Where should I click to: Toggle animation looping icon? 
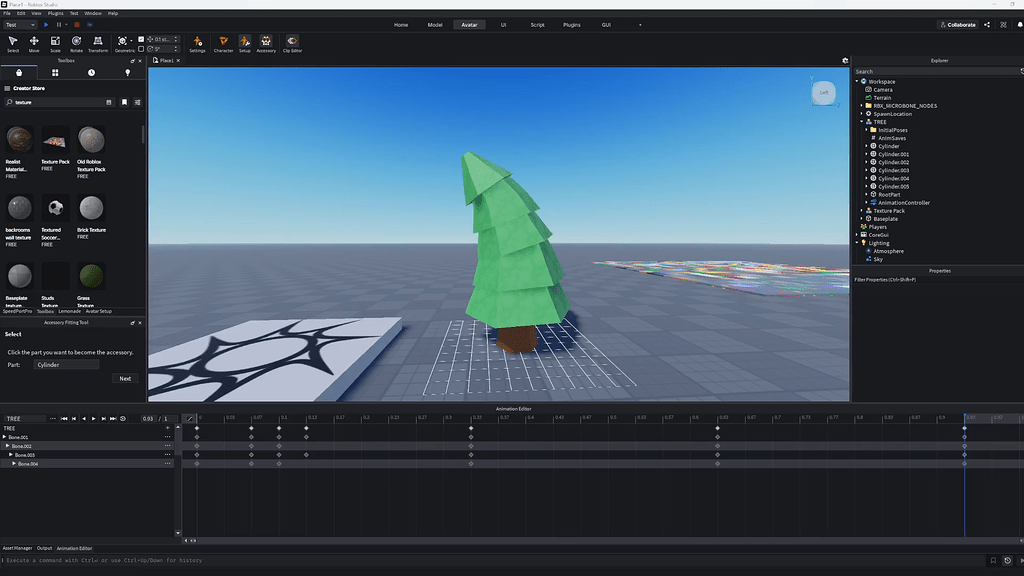click(x=123, y=419)
